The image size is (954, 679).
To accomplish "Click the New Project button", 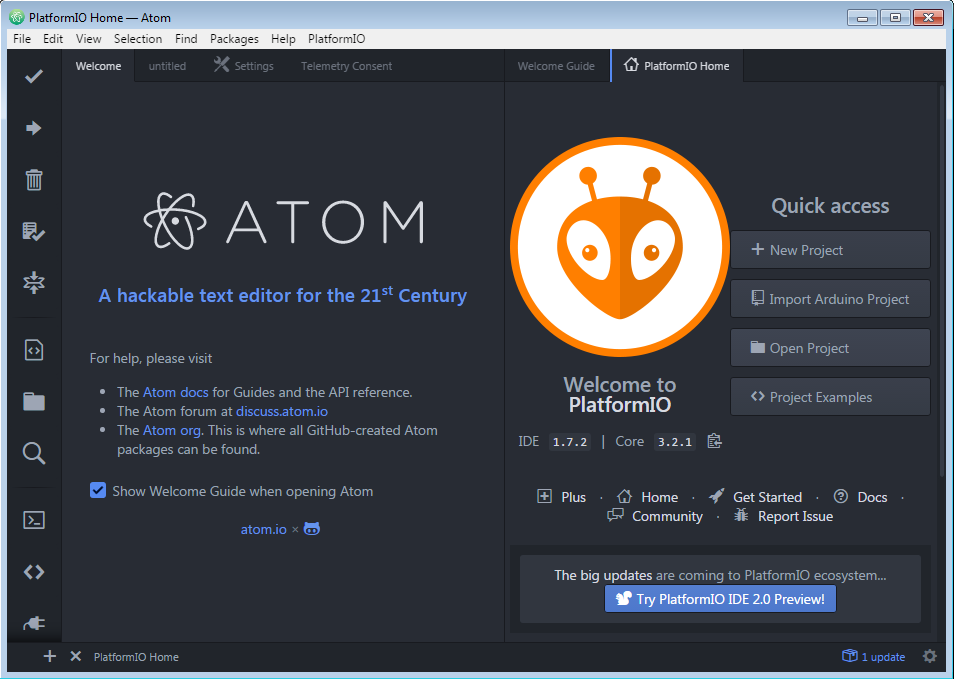I will pos(830,249).
